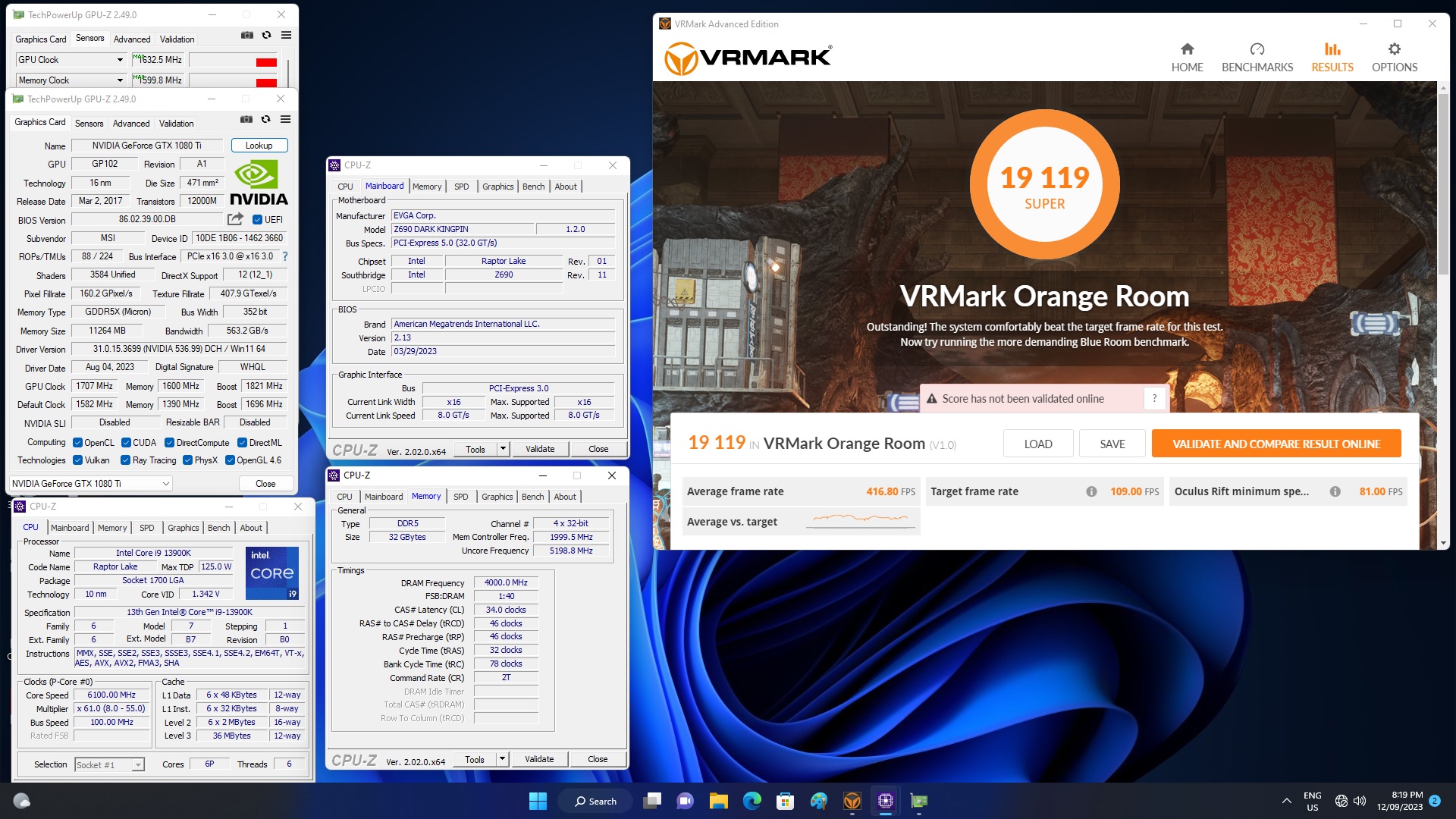Open Bench tab in CPU-Z Memory window
This screenshot has width=1456, height=819.
pyautogui.click(x=533, y=497)
